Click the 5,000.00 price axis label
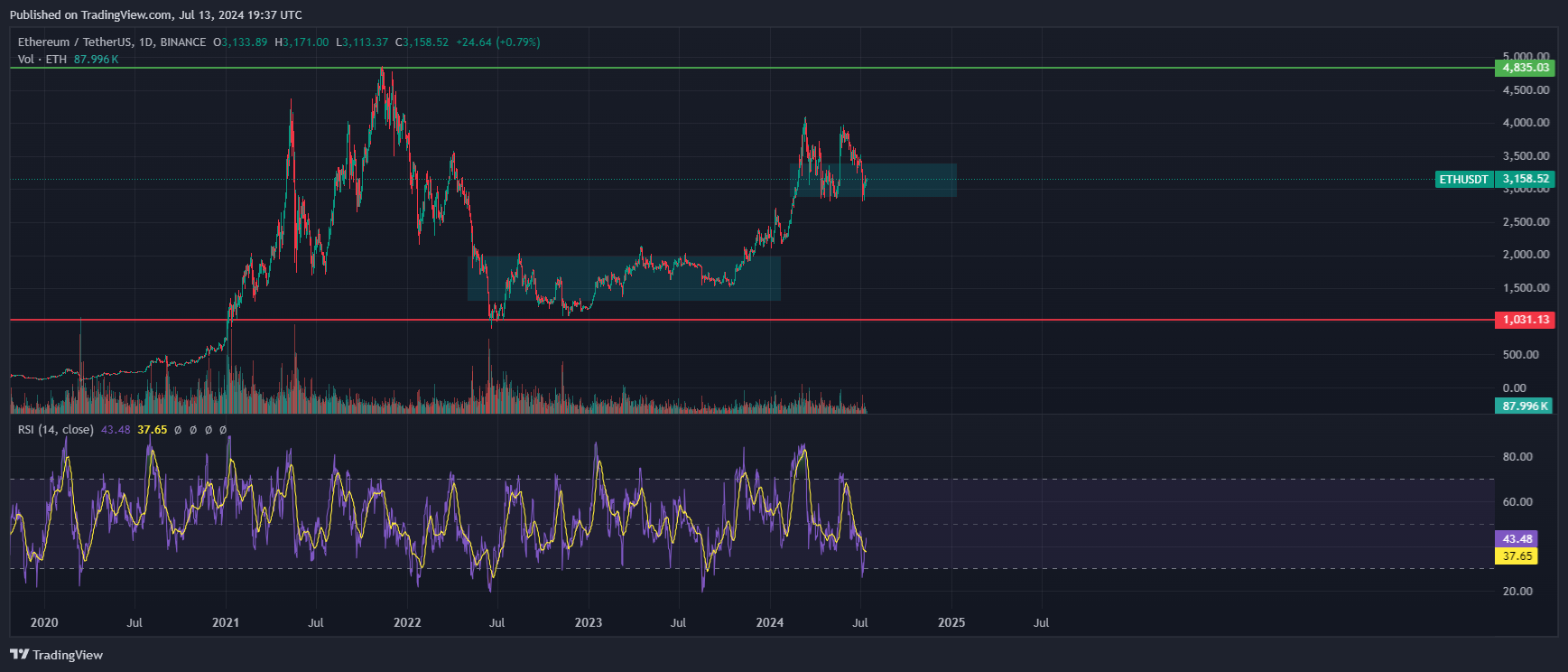The image size is (1568, 672). 1526,56
